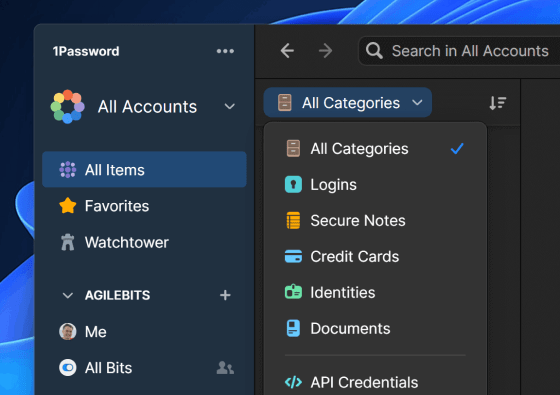This screenshot has width=560, height=395.
Task: Click the API Credentials code icon
Action: coord(293,382)
